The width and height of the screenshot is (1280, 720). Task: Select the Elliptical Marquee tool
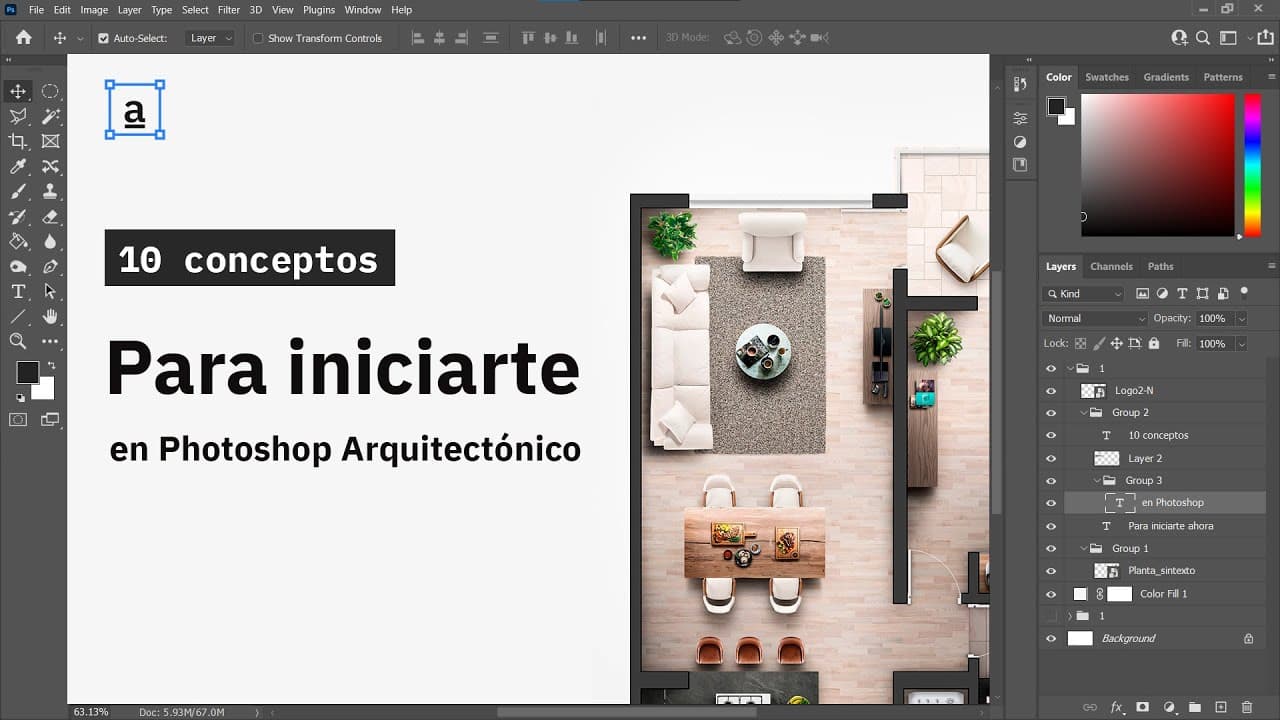pos(50,91)
